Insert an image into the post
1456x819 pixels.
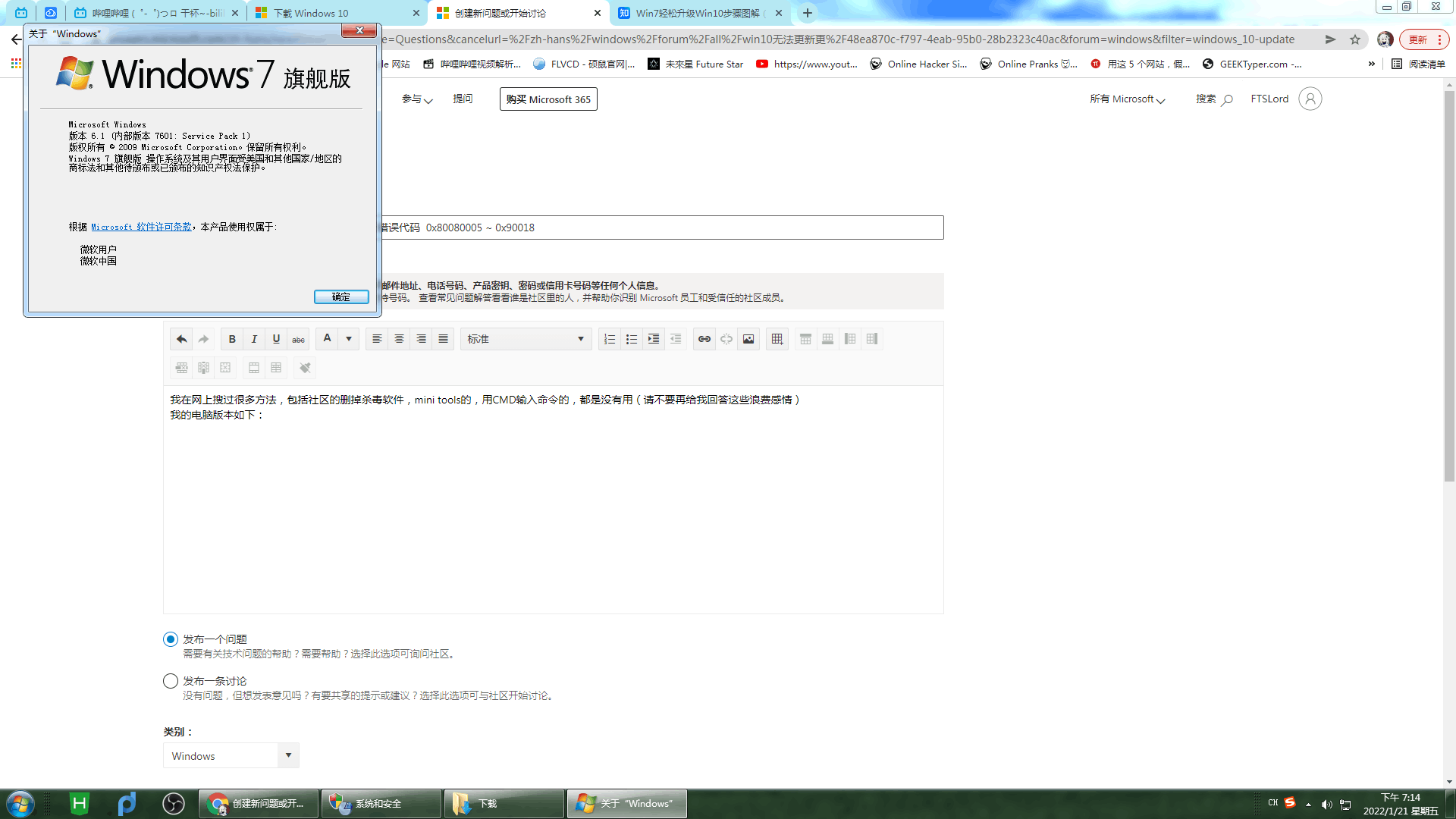[x=748, y=339]
